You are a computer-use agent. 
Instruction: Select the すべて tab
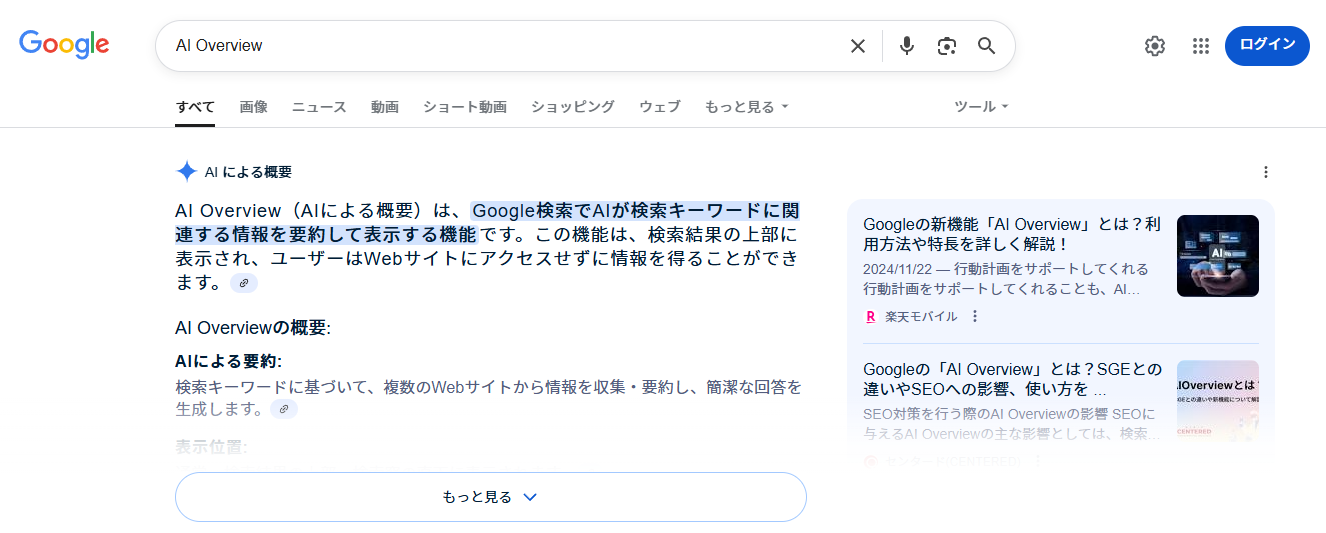pyautogui.click(x=195, y=107)
